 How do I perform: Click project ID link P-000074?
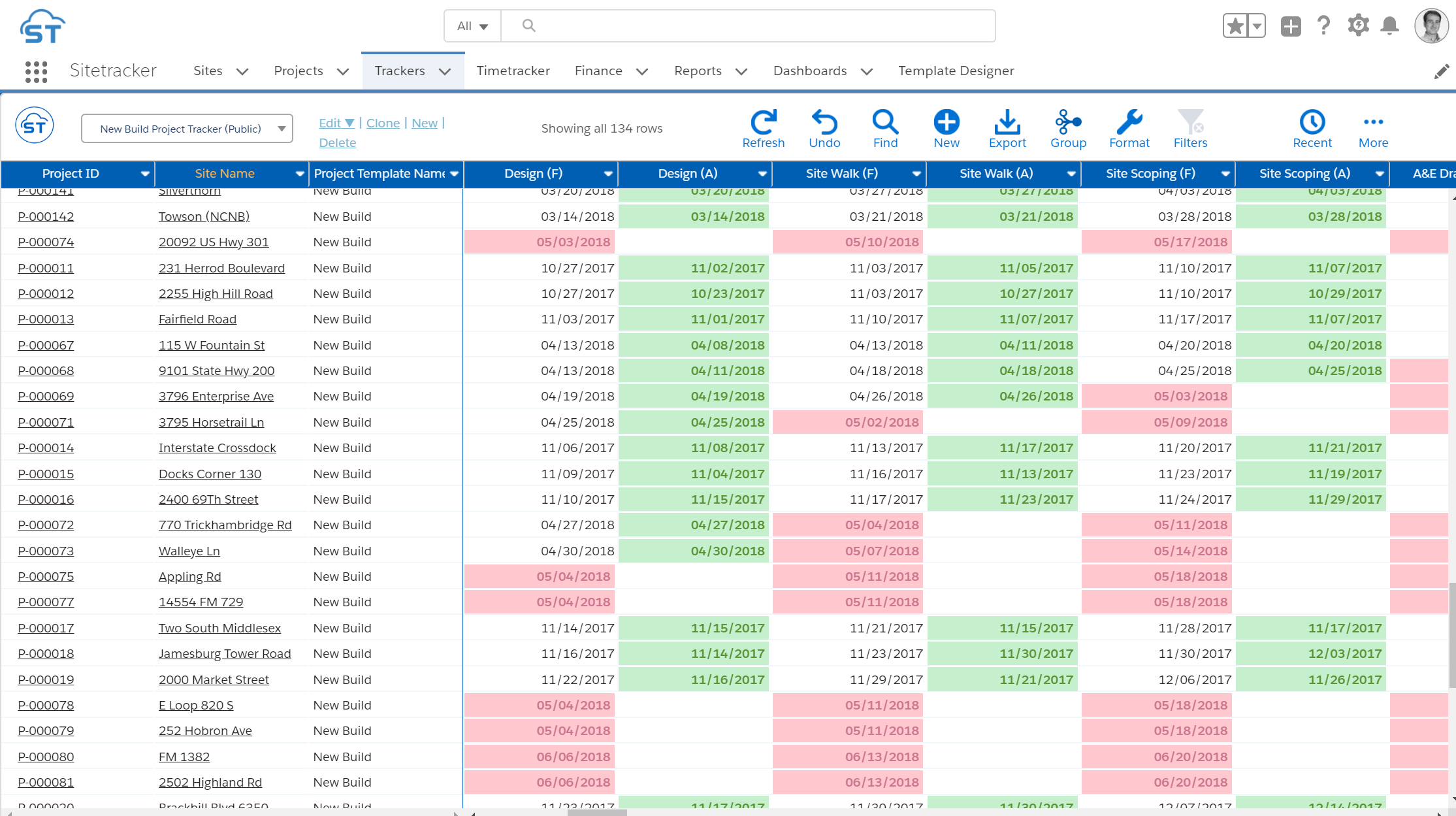click(46, 241)
